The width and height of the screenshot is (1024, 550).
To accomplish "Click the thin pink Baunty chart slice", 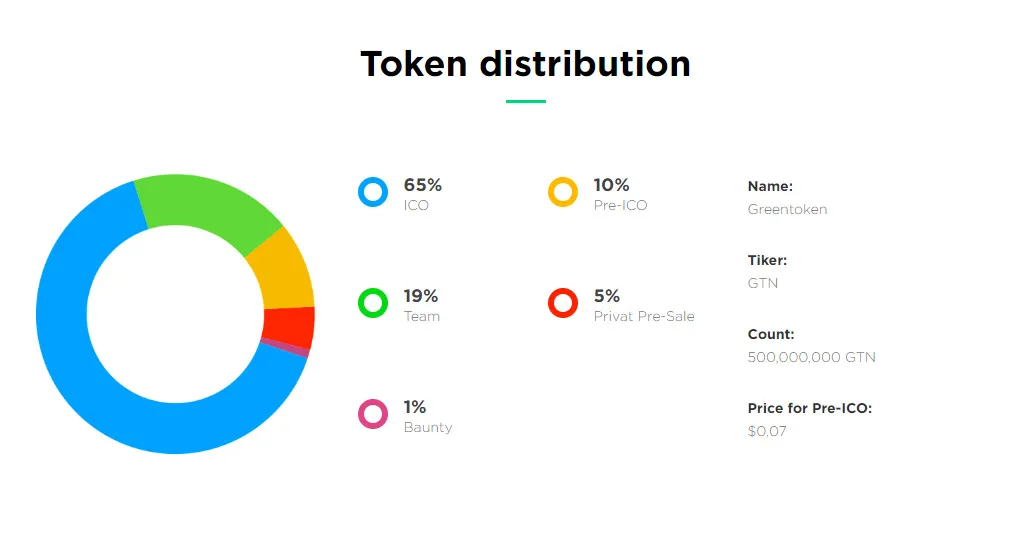I will point(285,348).
